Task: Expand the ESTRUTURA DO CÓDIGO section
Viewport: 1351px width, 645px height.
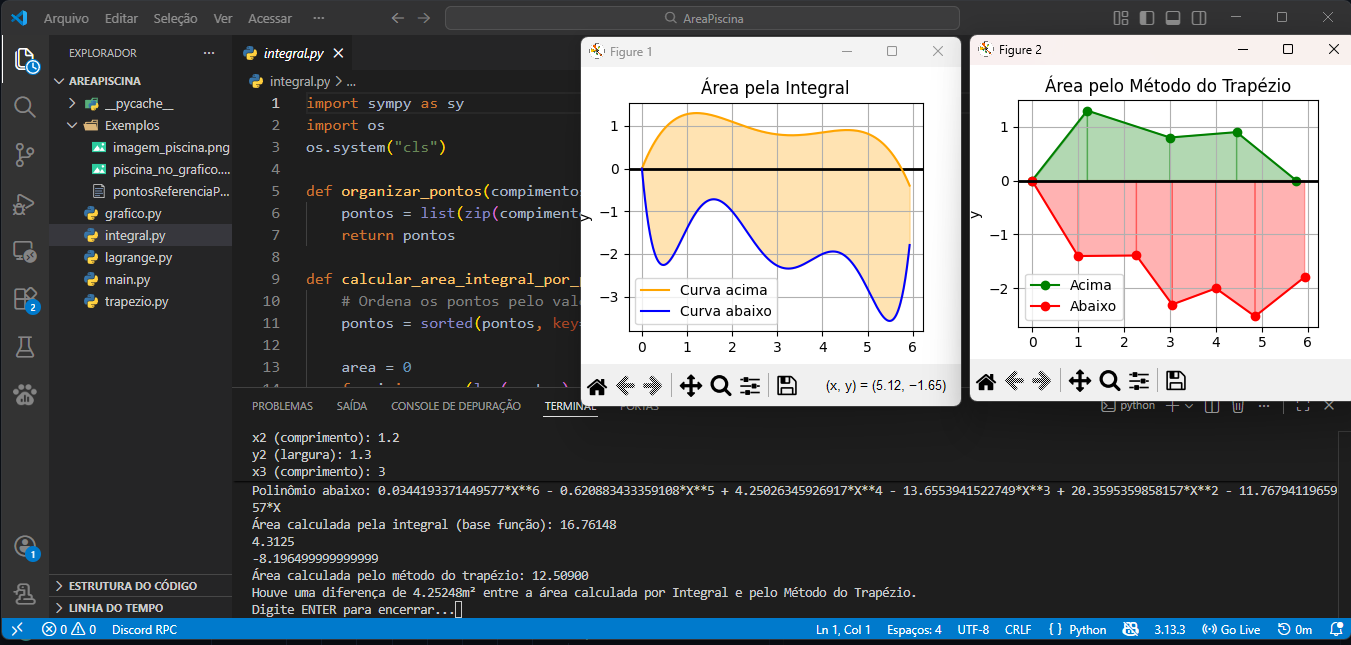Action: [133, 586]
